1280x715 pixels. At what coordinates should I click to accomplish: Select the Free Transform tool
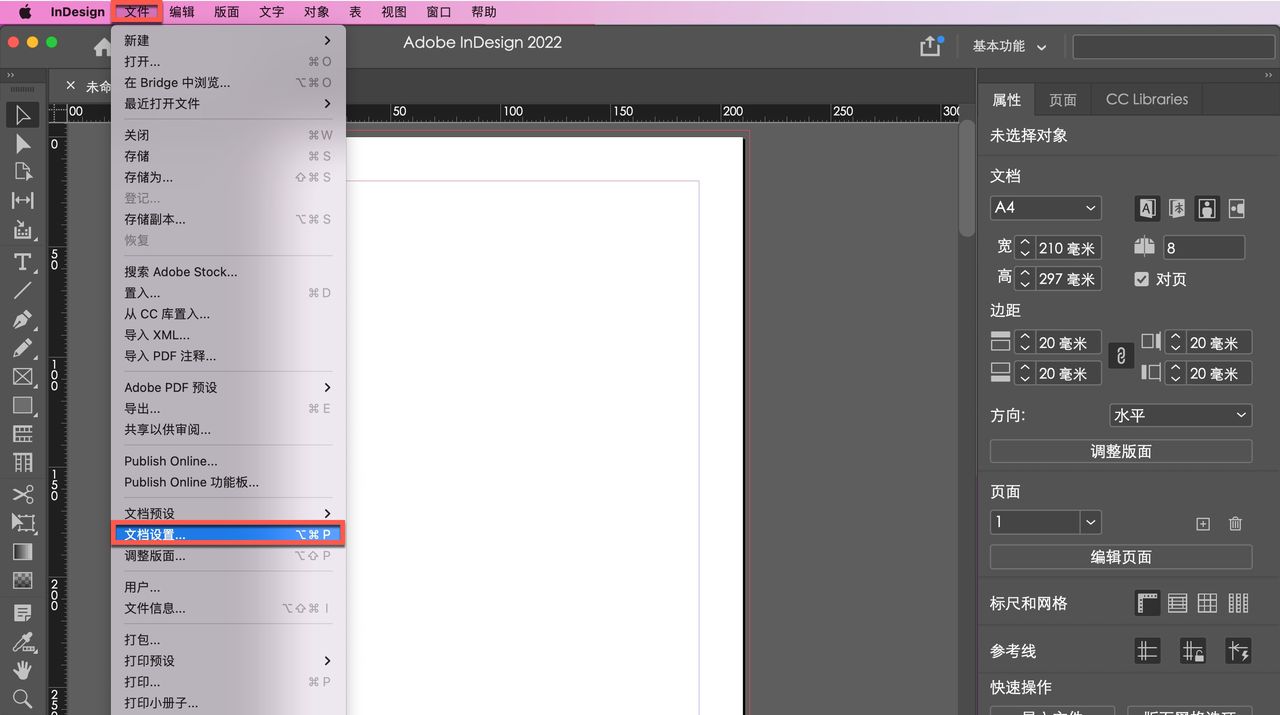tap(22, 523)
